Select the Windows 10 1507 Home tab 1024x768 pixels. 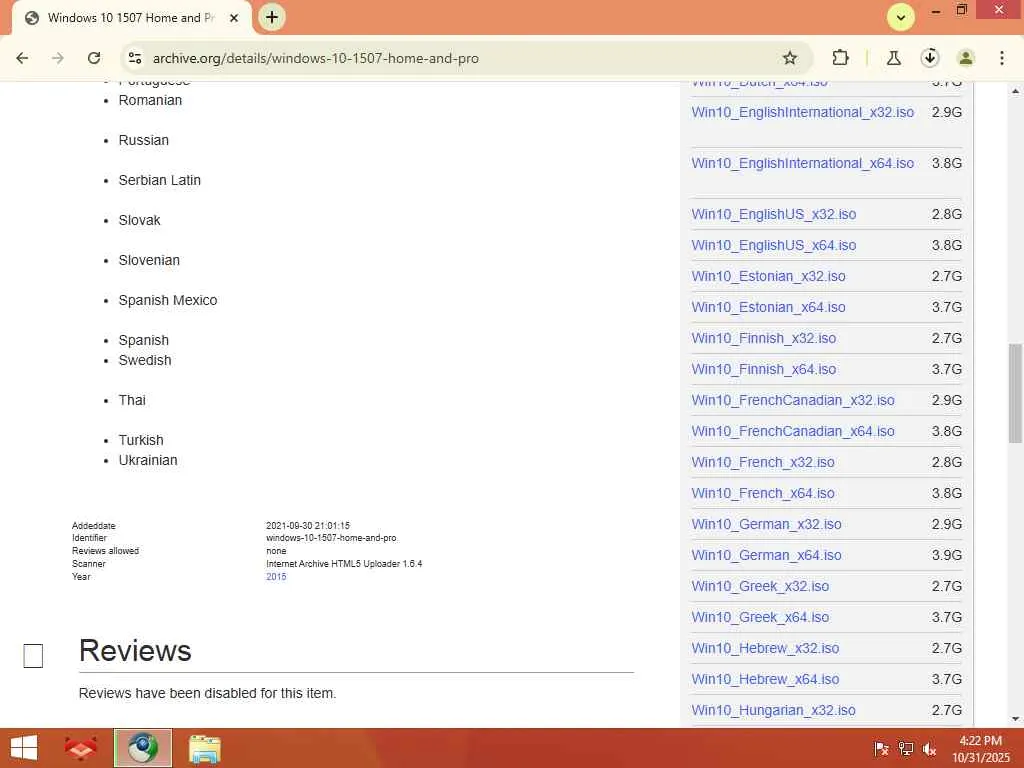tap(131, 18)
